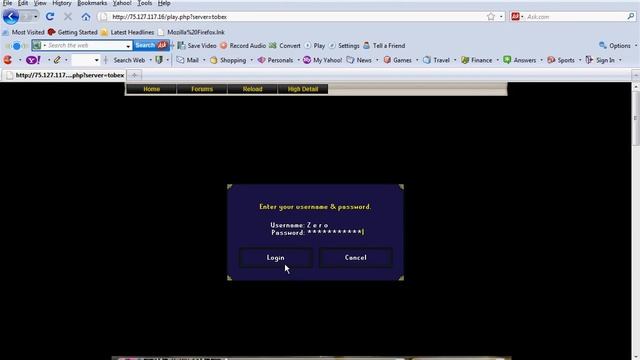Open Yahoo Finance icon
The image size is (640, 360).
(465, 60)
